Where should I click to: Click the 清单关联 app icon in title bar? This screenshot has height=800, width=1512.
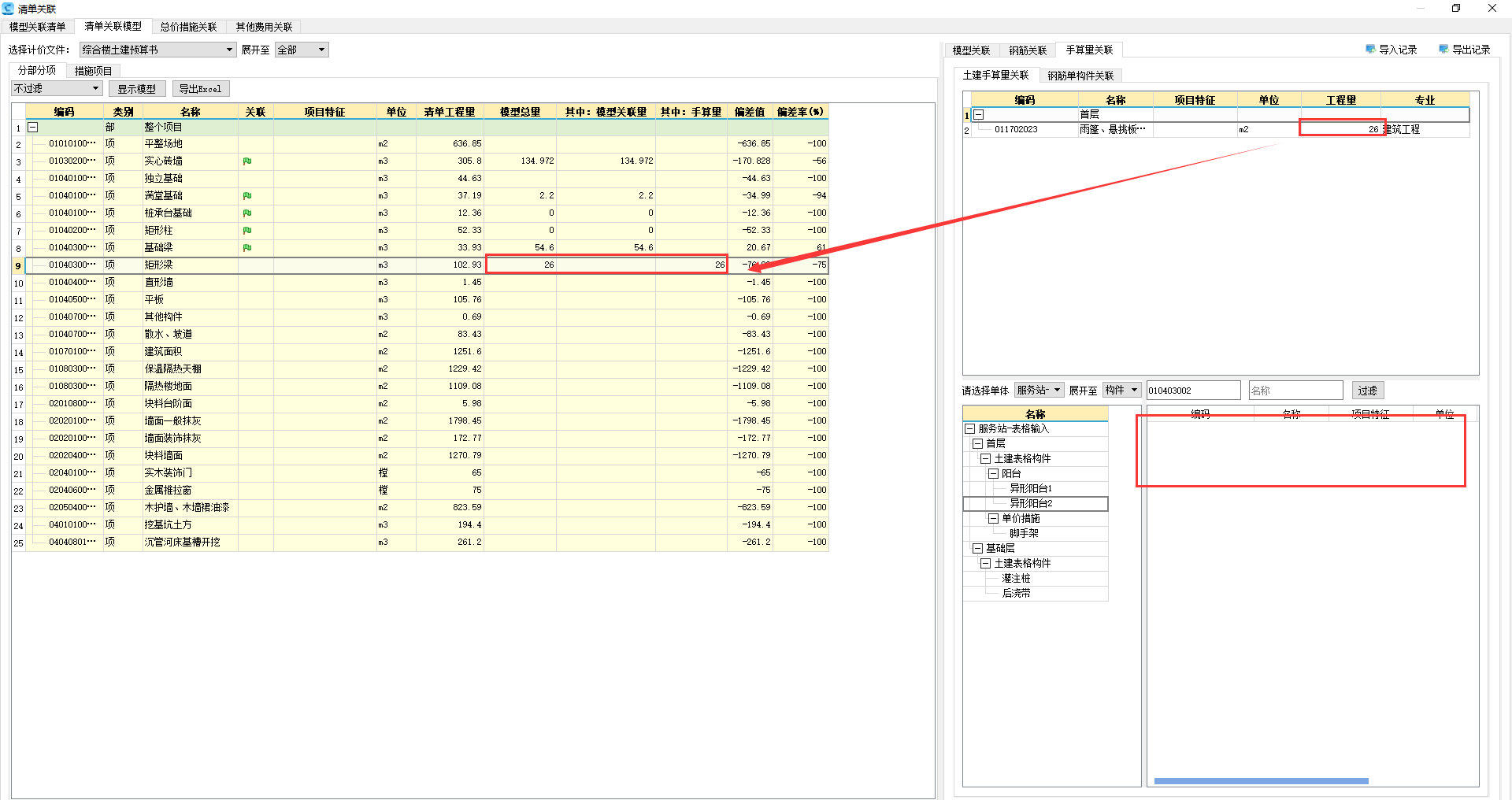click(x=8, y=9)
